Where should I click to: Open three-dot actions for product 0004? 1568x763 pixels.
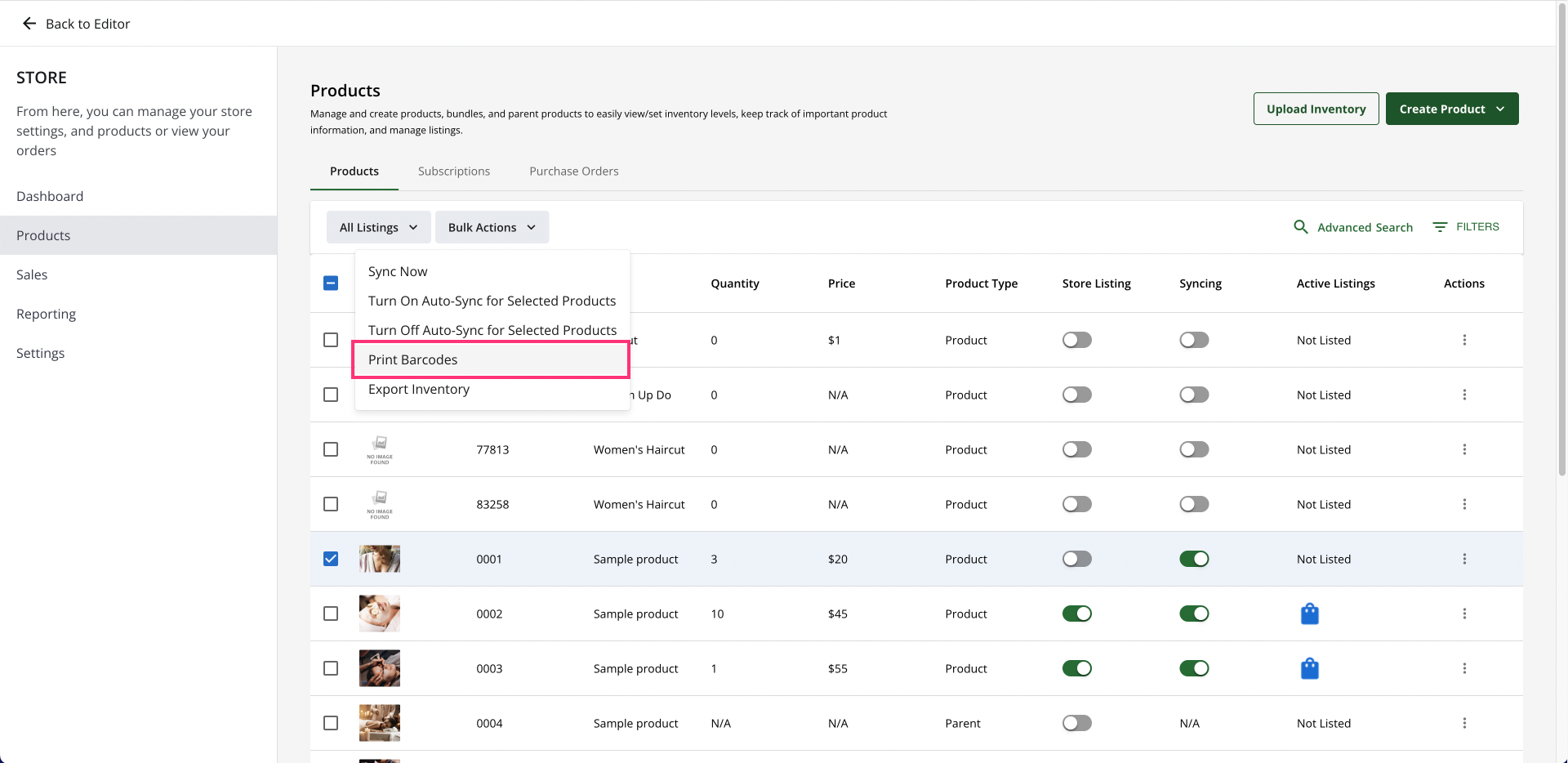tap(1463, 723)
